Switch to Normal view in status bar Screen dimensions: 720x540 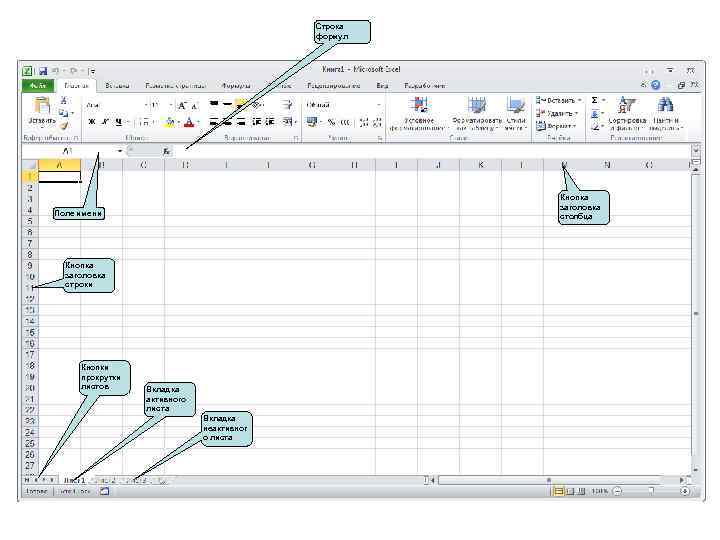tap(558, 491)
